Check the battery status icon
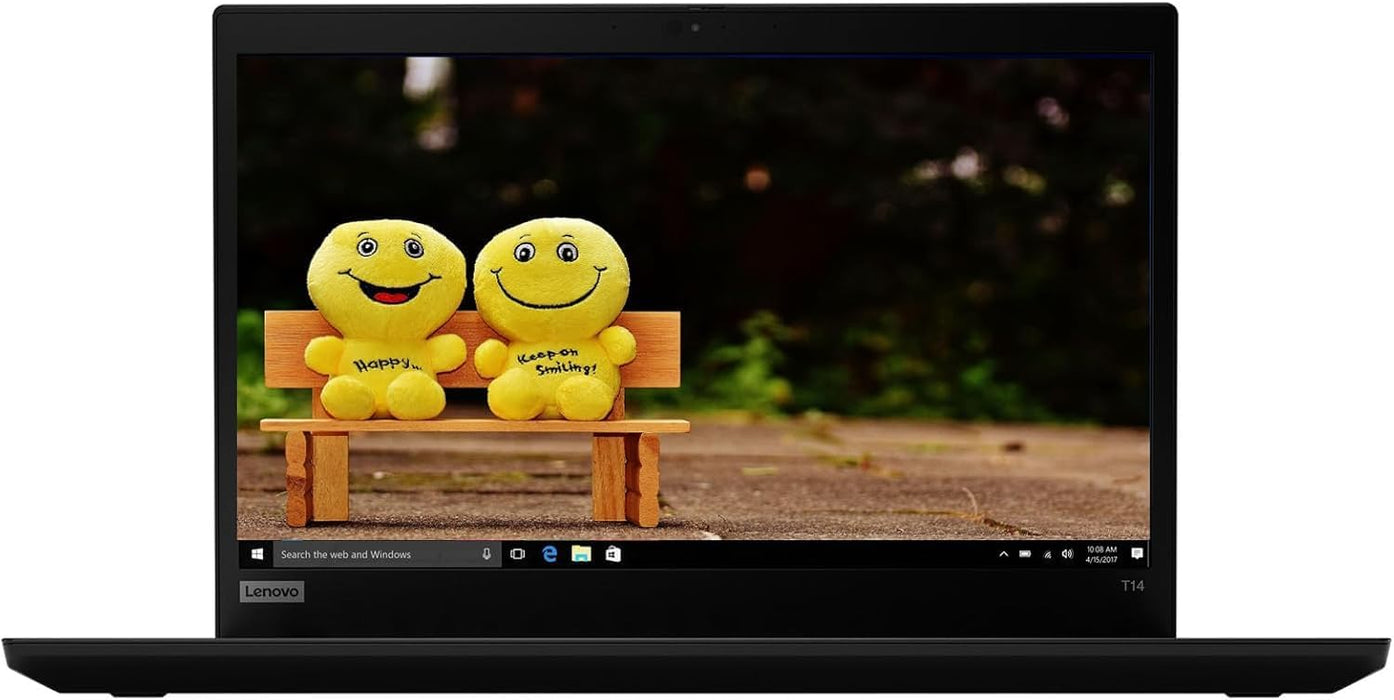The width and height of the screenshot is (1394, 700). pos(1025,554)
